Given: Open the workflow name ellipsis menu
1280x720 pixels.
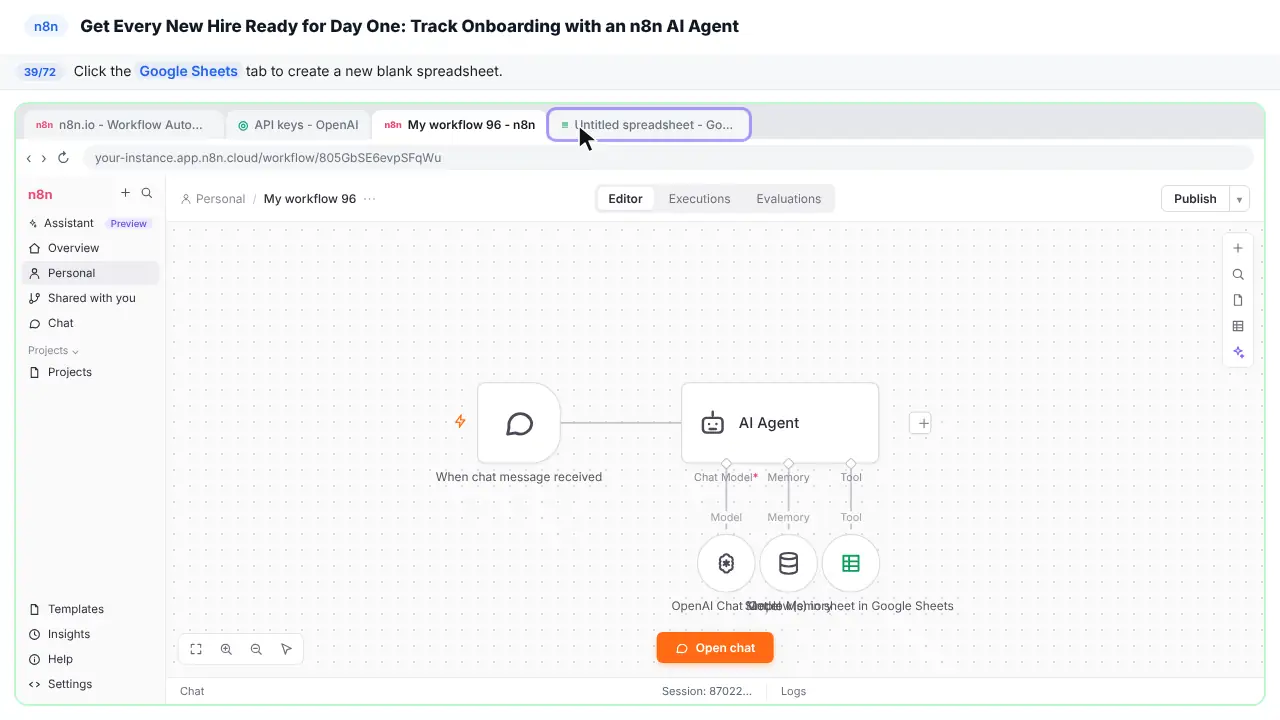Looking at the screenshot, I should (370, 199).
